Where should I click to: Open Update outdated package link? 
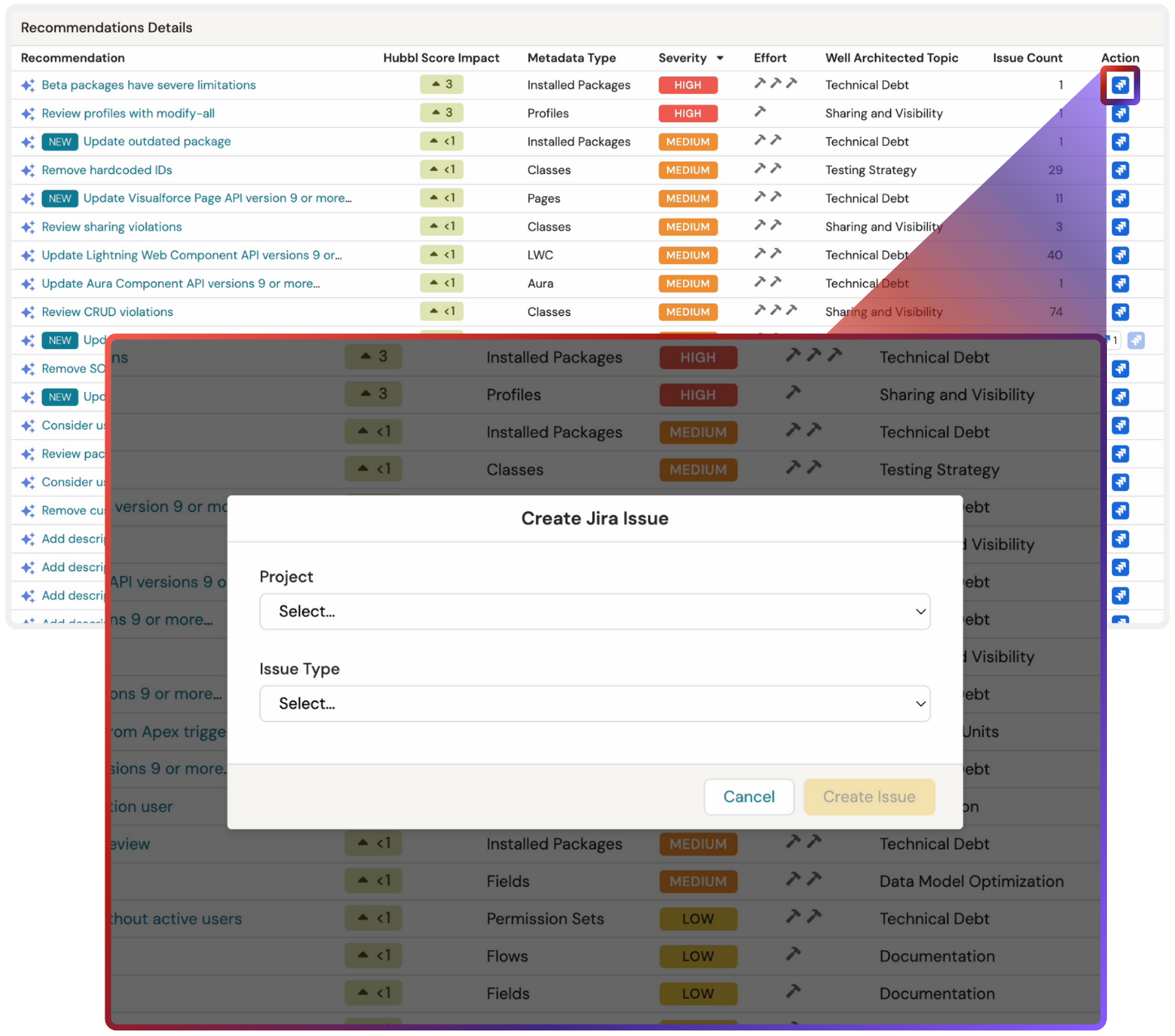157,142
